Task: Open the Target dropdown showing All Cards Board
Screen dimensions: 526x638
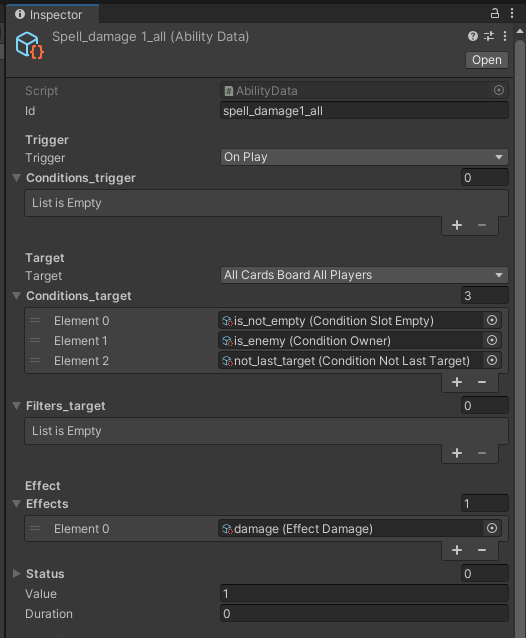Action: tap(364, 275)
